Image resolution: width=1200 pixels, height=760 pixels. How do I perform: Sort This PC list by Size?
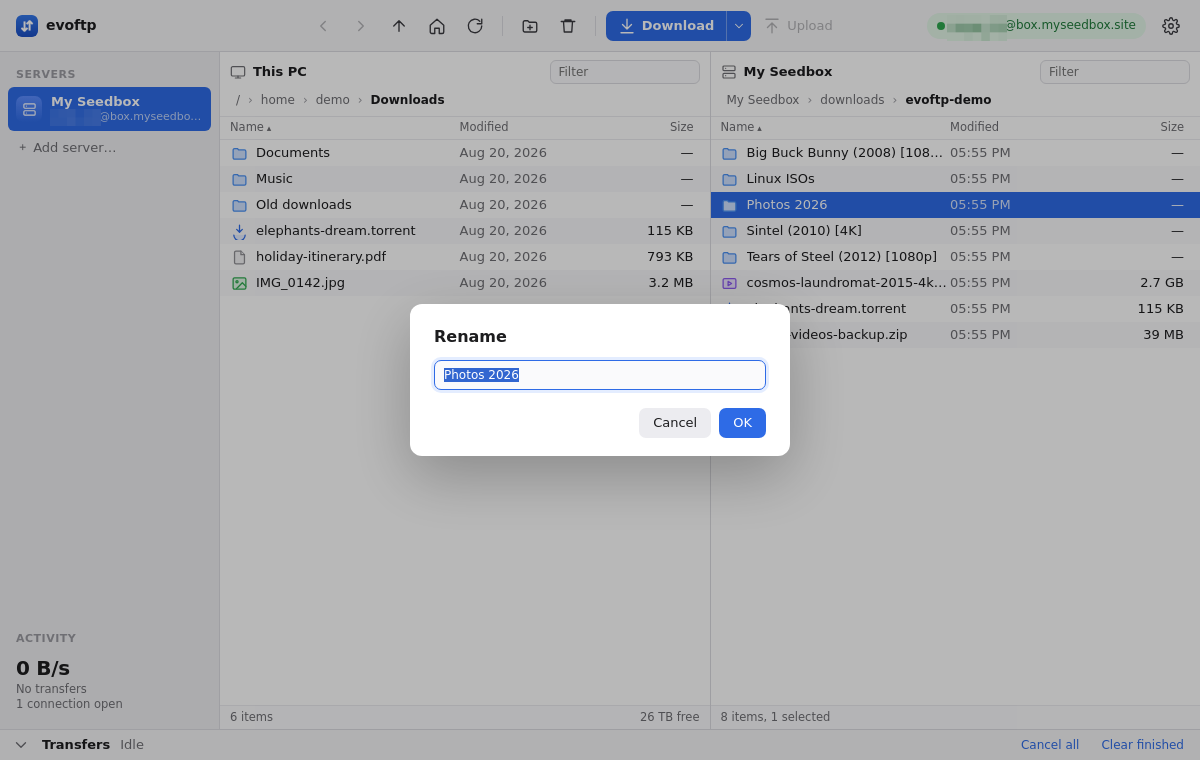[681, 127]
